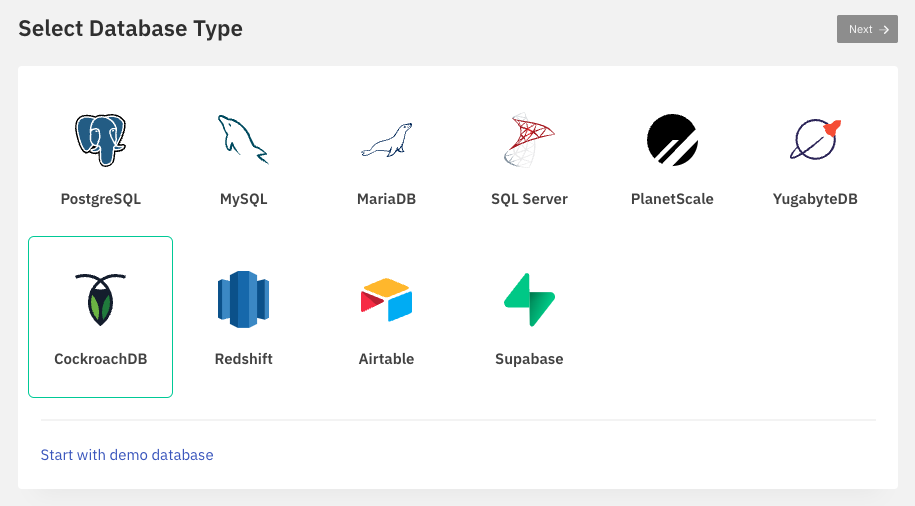Click the MySQL label

tap(243, 199)
